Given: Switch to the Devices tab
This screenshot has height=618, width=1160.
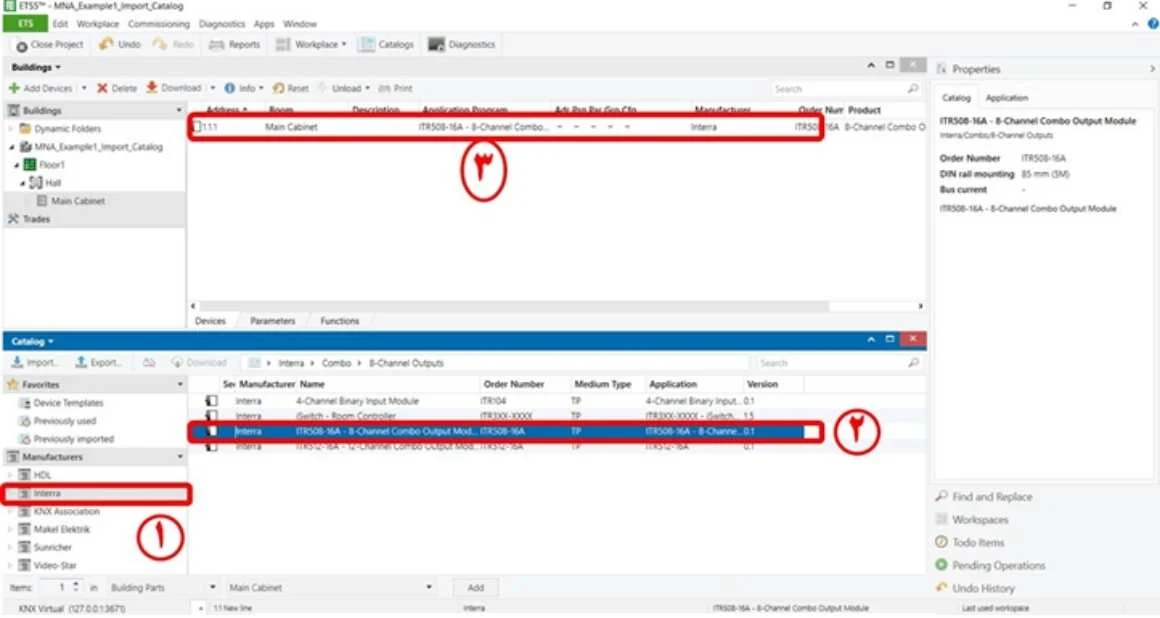Looking at the screenshot, I should point(210,321).
